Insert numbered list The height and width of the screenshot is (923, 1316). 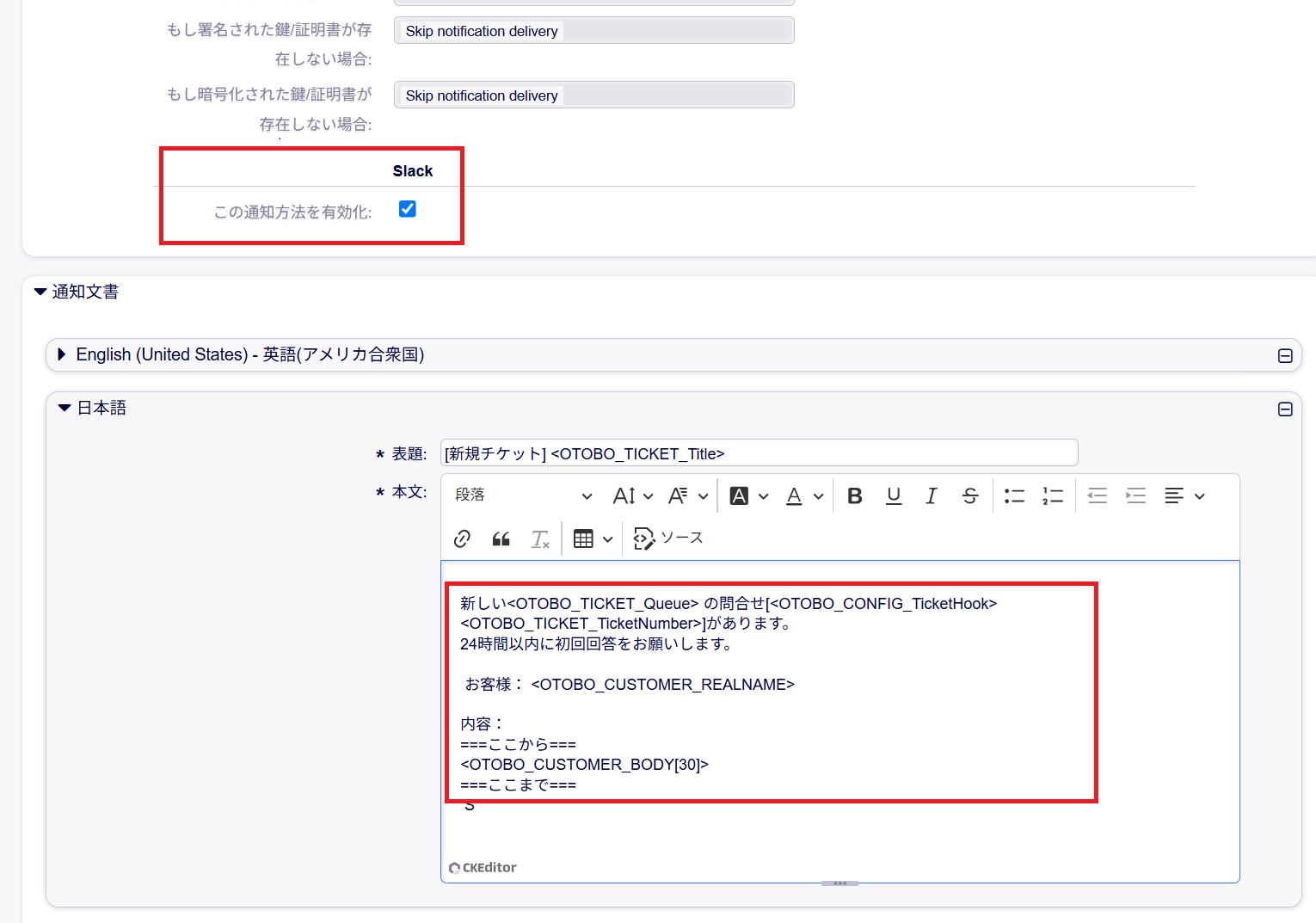(x=1053, y=495)
